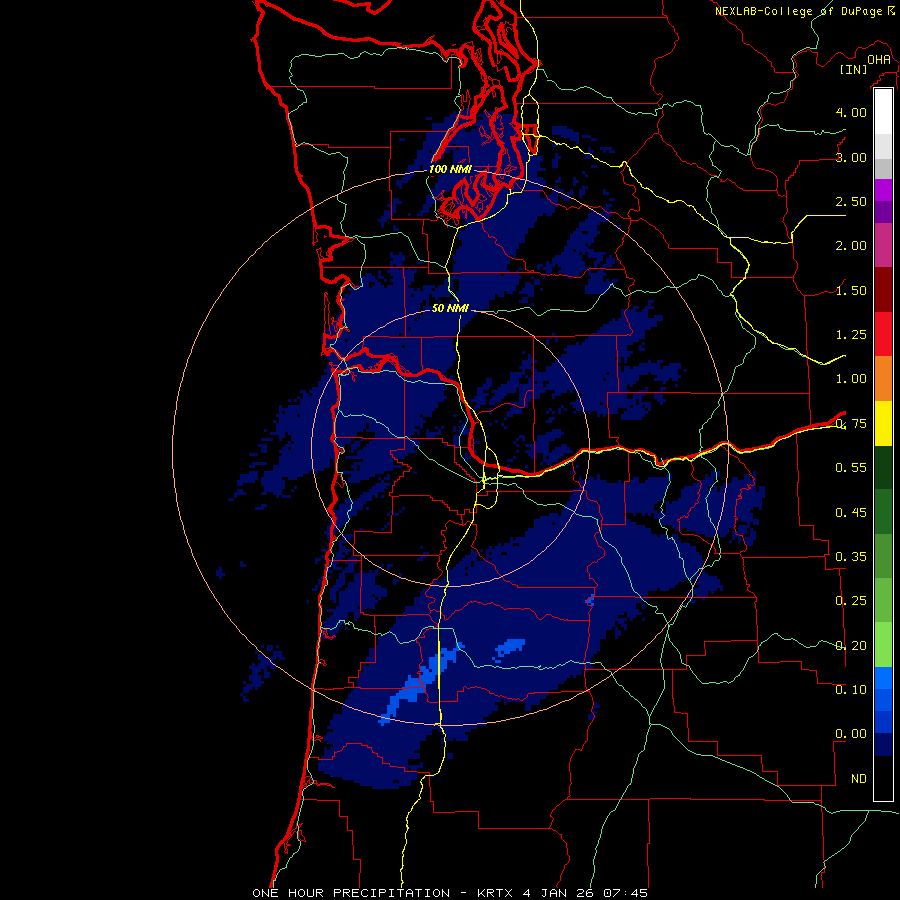
Task: Select the bright magenta legend swatch
Action: pyautogui.click(x=883, y=190)
